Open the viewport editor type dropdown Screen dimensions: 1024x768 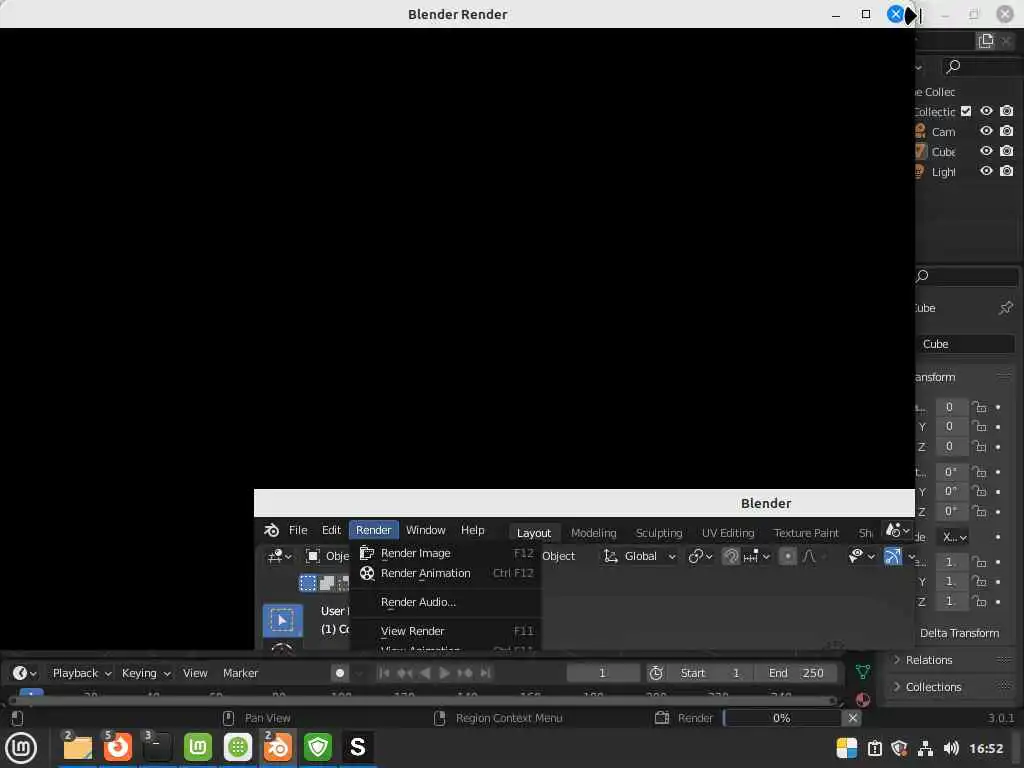tap(280, 556)
